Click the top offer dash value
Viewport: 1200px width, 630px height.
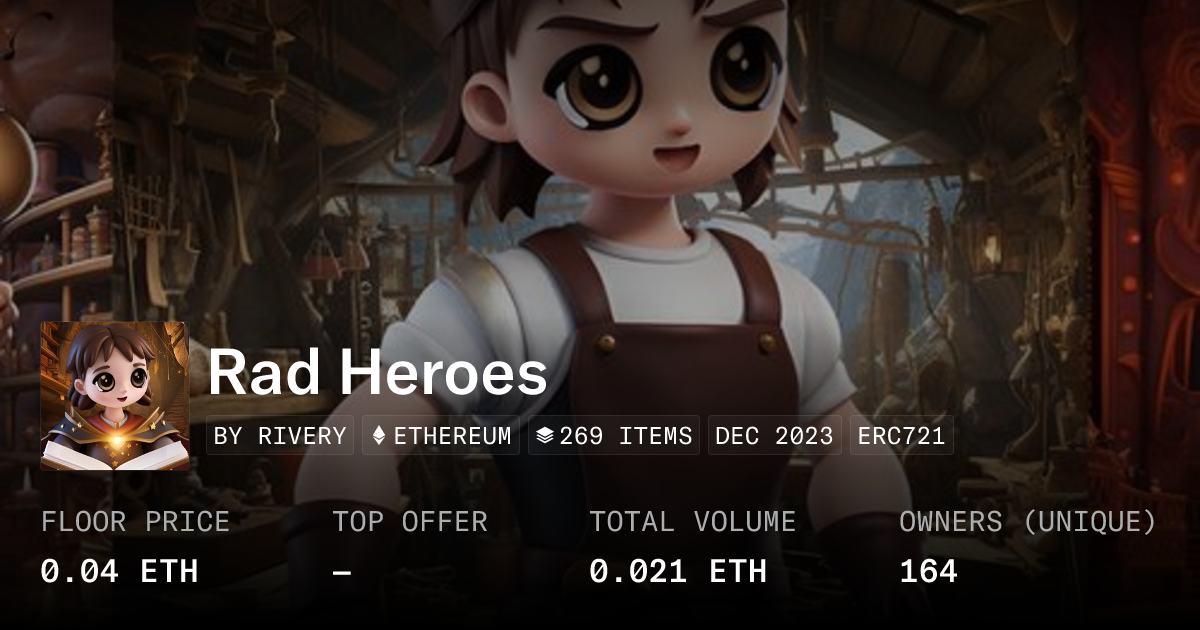342,572
